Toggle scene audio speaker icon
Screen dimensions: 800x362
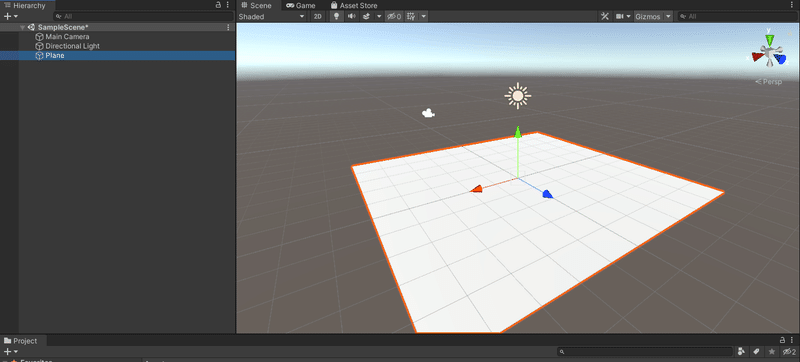[352, 16]
